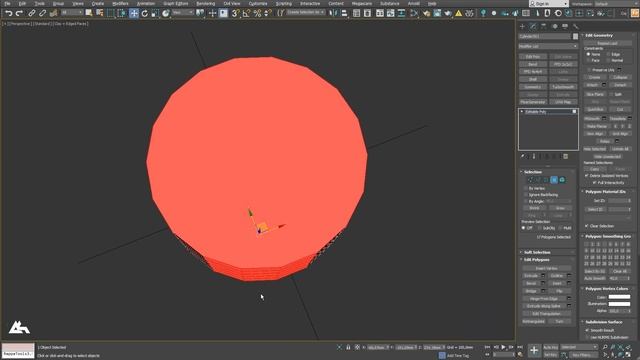Image resolution: width=640 pixels, height=360 pixels.
Task: Toggle the Smooth Result checkbox
Action: coord(587,330)
